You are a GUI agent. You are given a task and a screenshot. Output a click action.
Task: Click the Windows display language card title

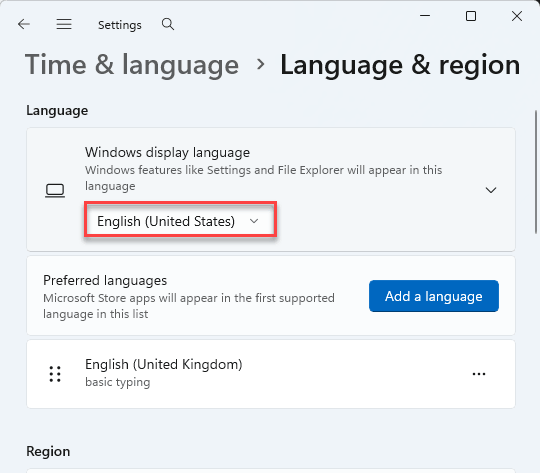[167, 152]
